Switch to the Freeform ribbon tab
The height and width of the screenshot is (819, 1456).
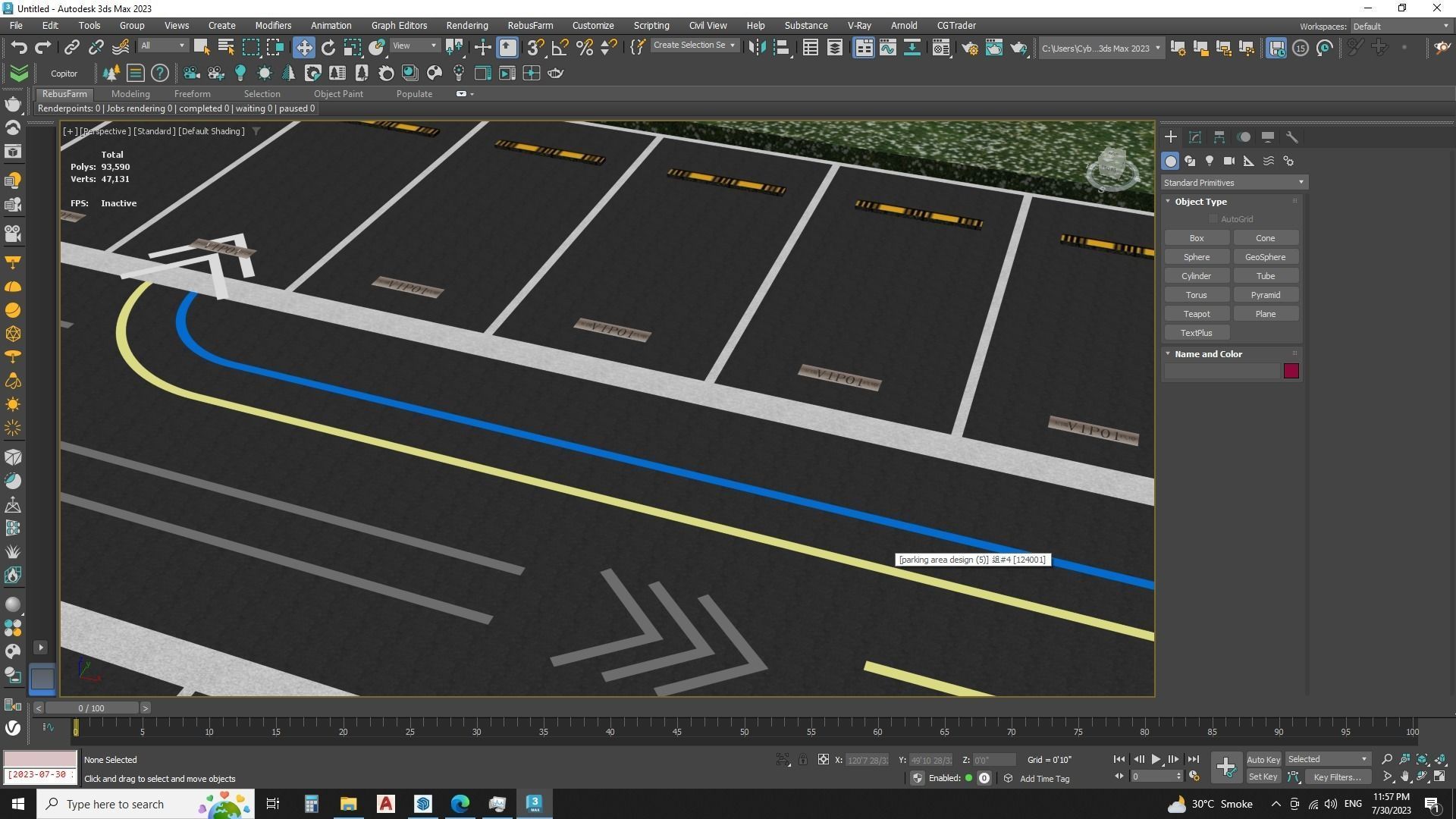tap(192, 94)
